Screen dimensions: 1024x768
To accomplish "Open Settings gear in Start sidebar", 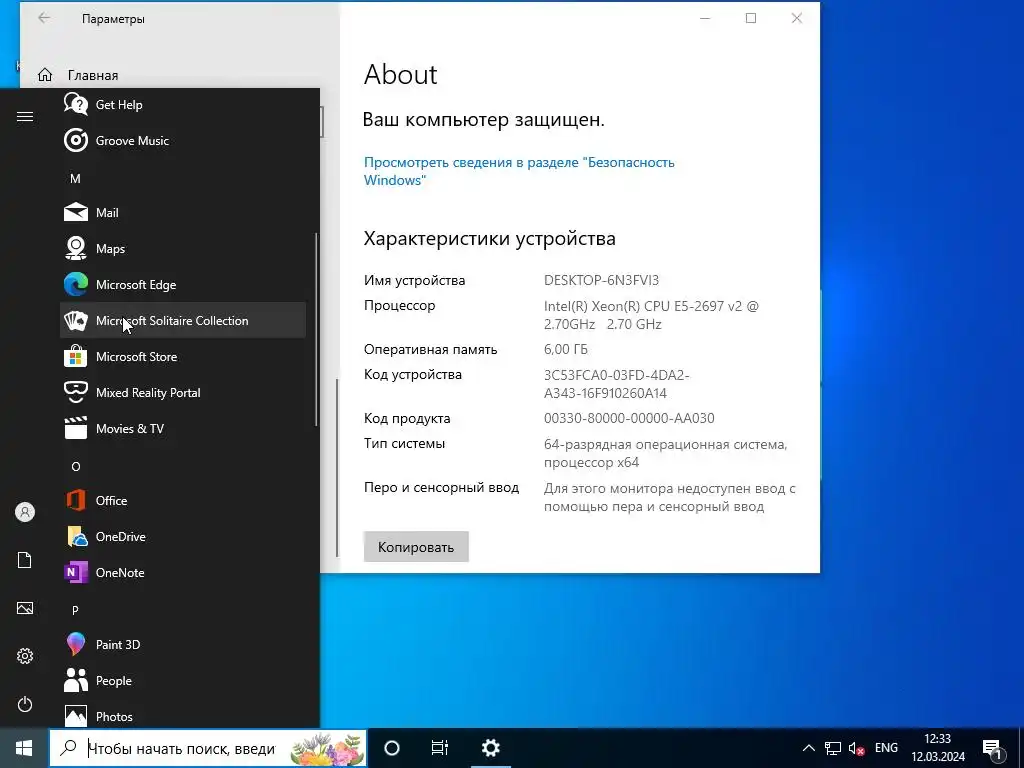I will point(25,656).
